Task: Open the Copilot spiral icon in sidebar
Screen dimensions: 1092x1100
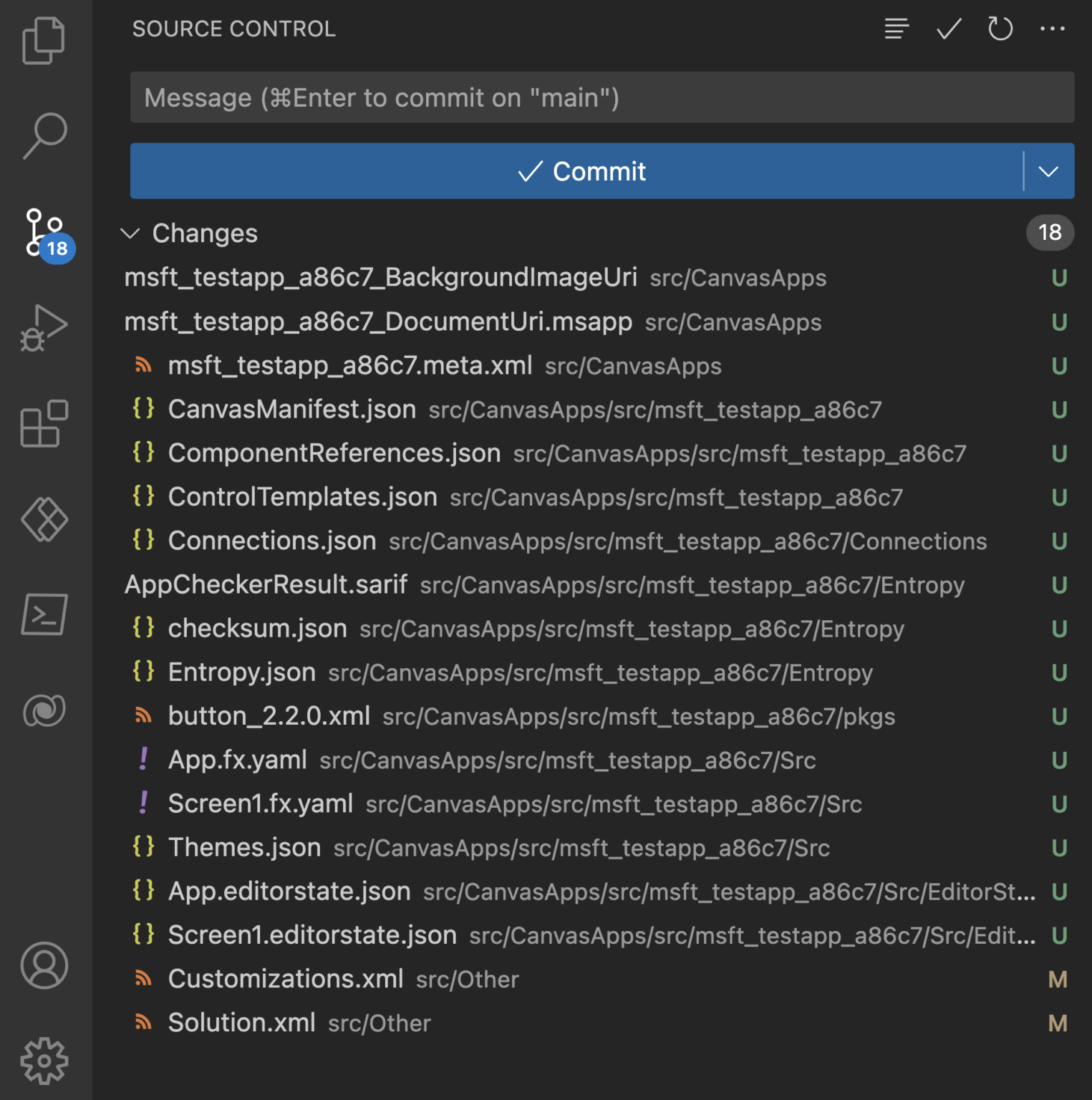Action: point(43,710)
